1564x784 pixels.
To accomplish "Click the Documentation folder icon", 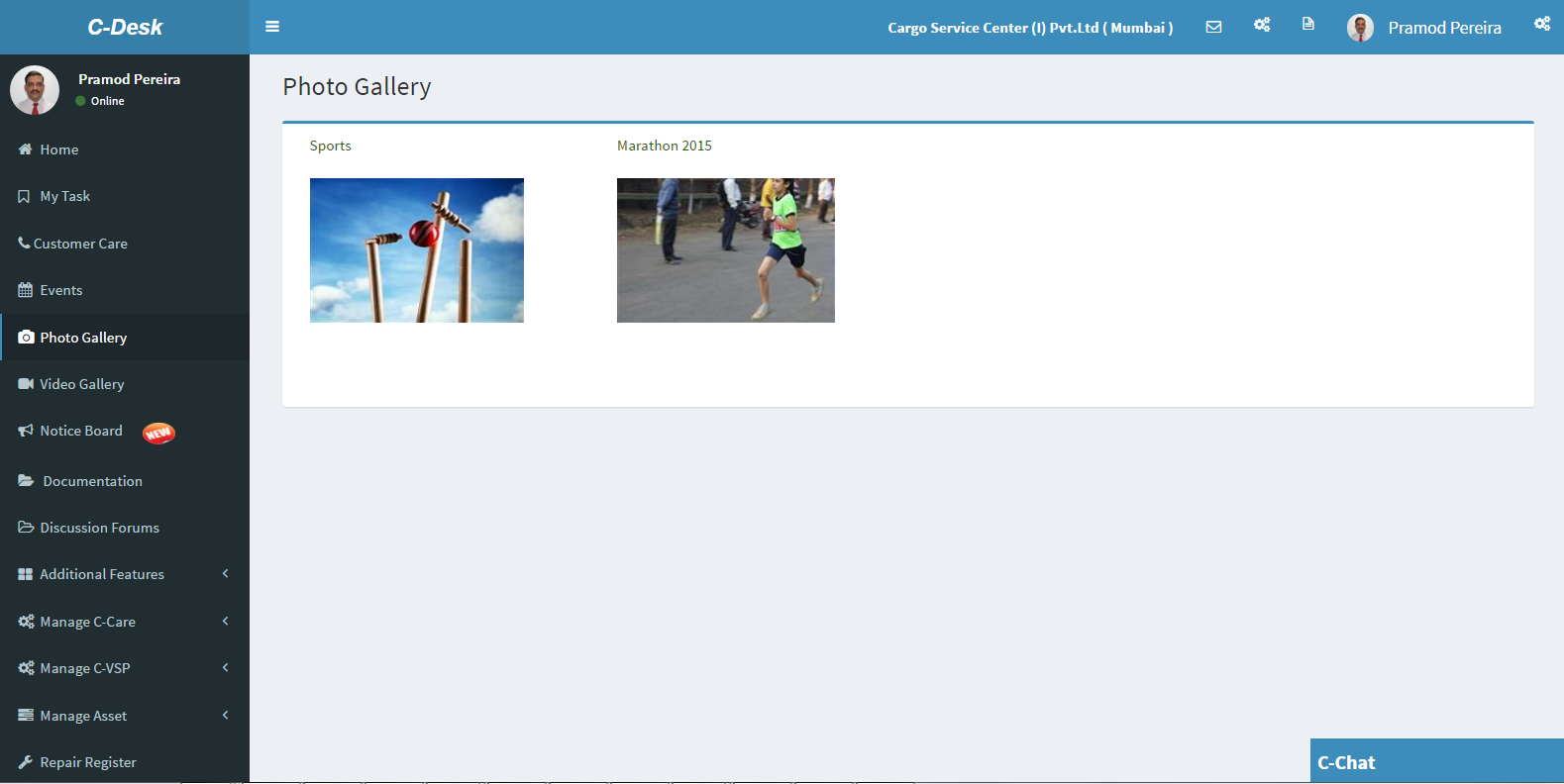I will pyautogui.click(x=27, y=481).
